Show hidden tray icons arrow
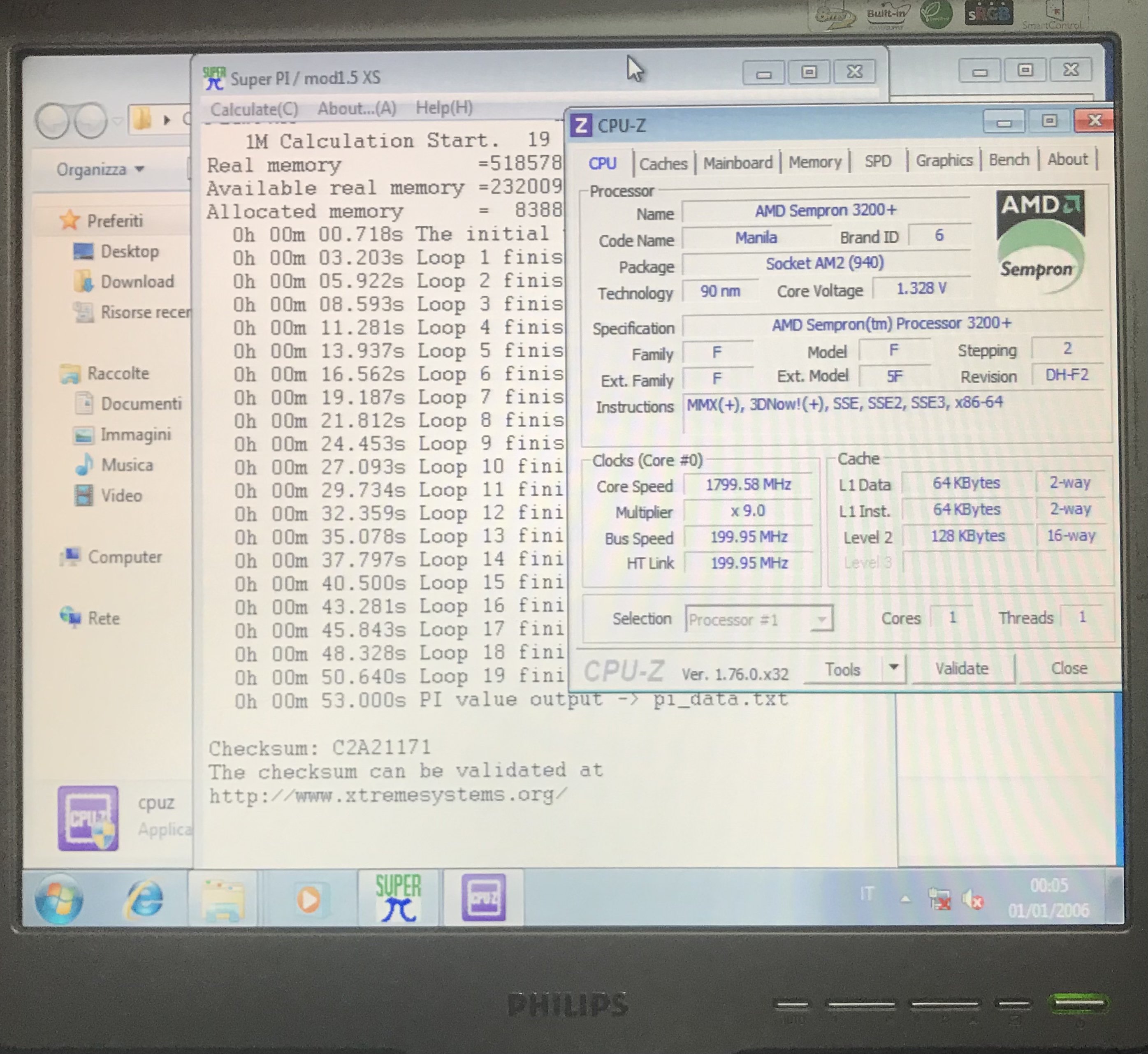This screenshot has height=1054, width=1148. pos(905,899)
